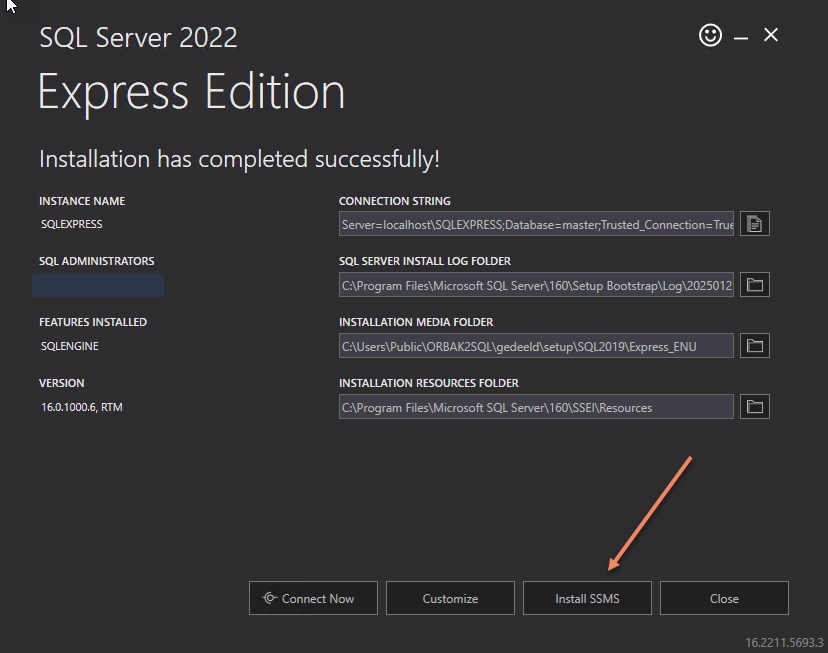
Task: Click the install log folder path field
Action: [x=536, y=285]
